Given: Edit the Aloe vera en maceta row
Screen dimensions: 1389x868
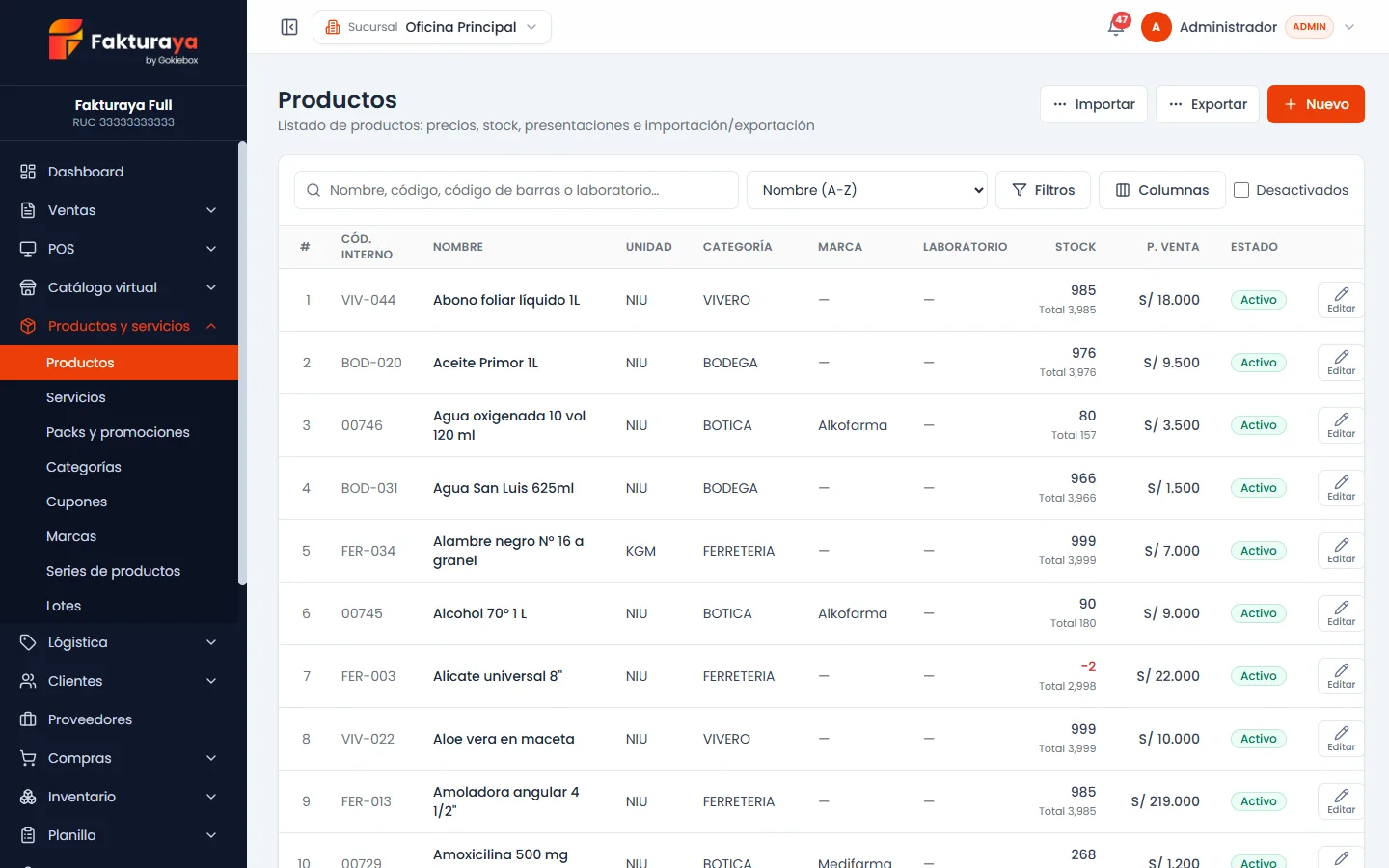Looking at the screenshot, I should coord(1341,739).
